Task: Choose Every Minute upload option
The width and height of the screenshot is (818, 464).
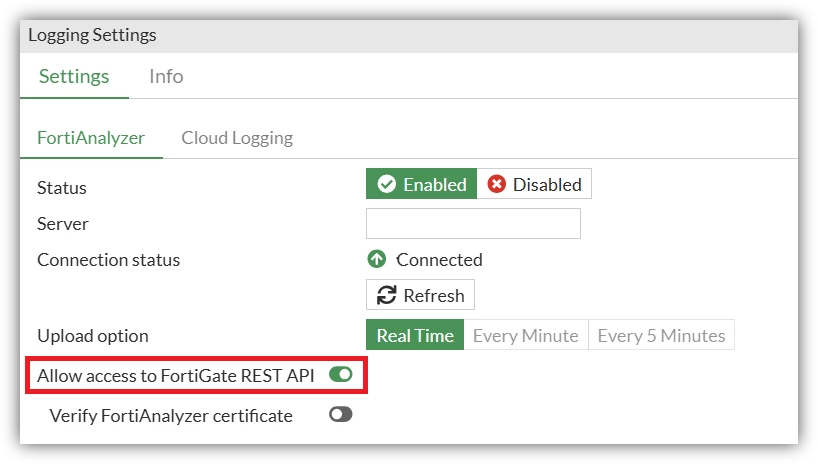Action: (x=526, y=335)
